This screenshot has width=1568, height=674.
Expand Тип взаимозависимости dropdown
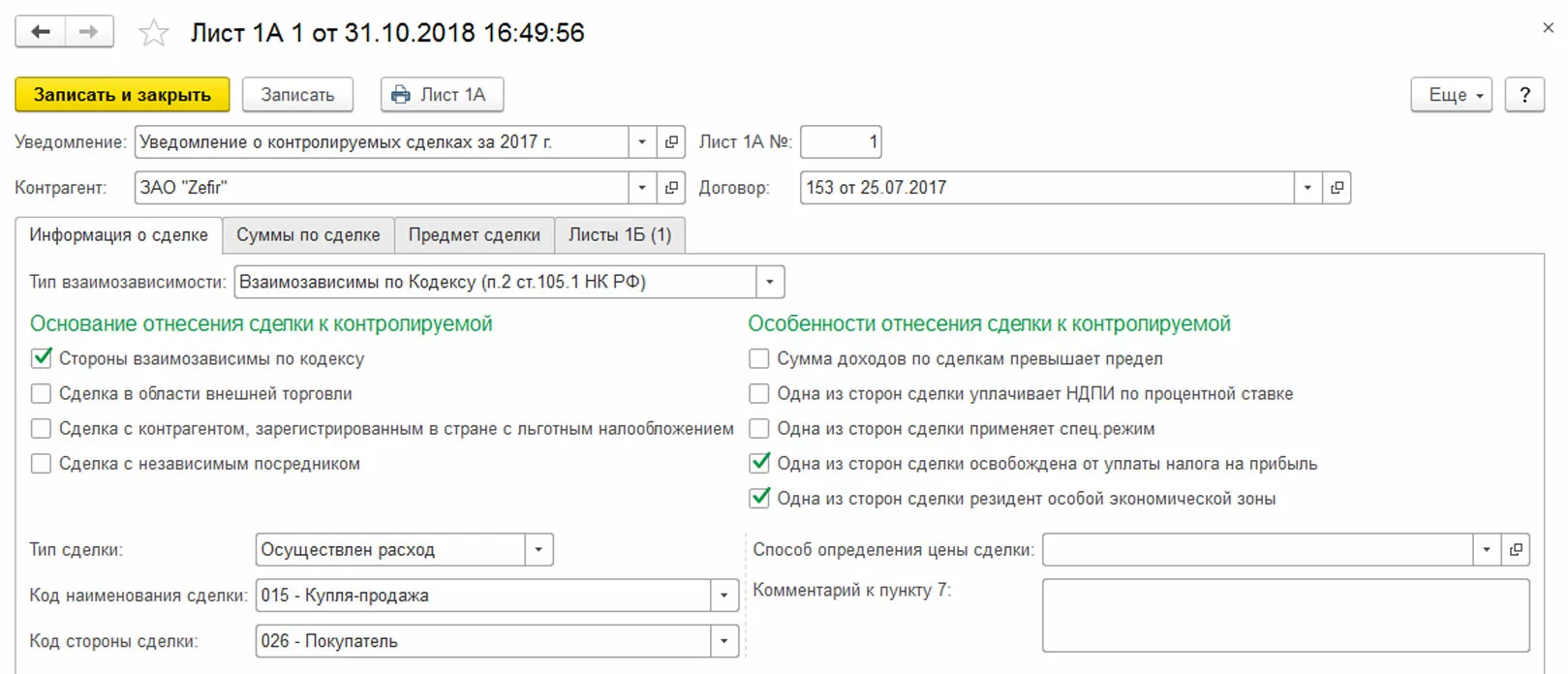(770, 282)
